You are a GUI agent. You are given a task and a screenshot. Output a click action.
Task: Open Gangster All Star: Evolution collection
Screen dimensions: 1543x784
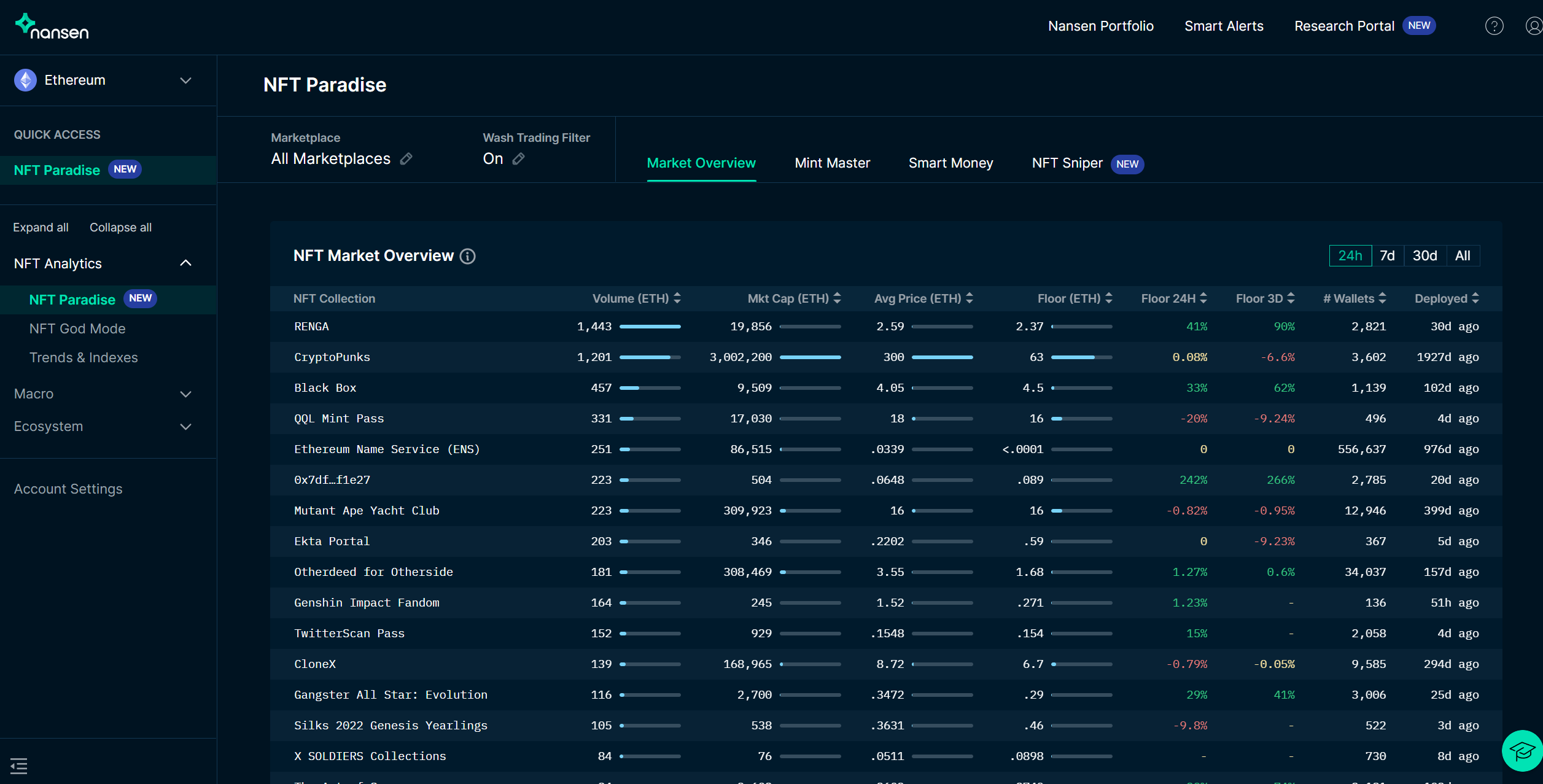click(391, 695)
